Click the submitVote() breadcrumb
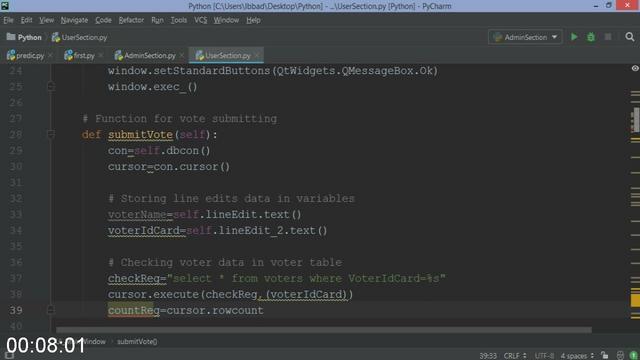 pos(137,342)
